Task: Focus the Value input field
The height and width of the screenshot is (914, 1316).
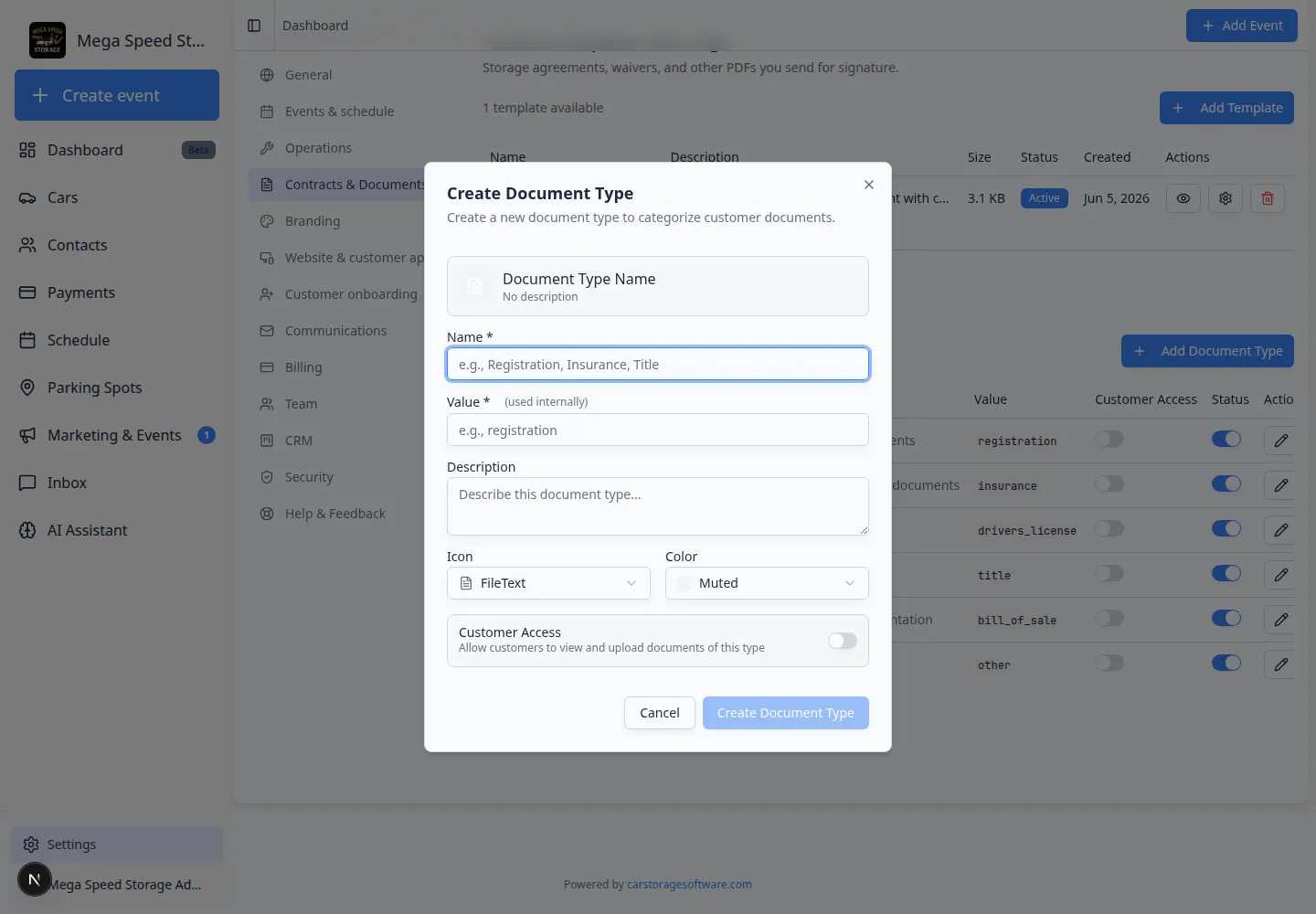Action: click(x=658, y=430)
